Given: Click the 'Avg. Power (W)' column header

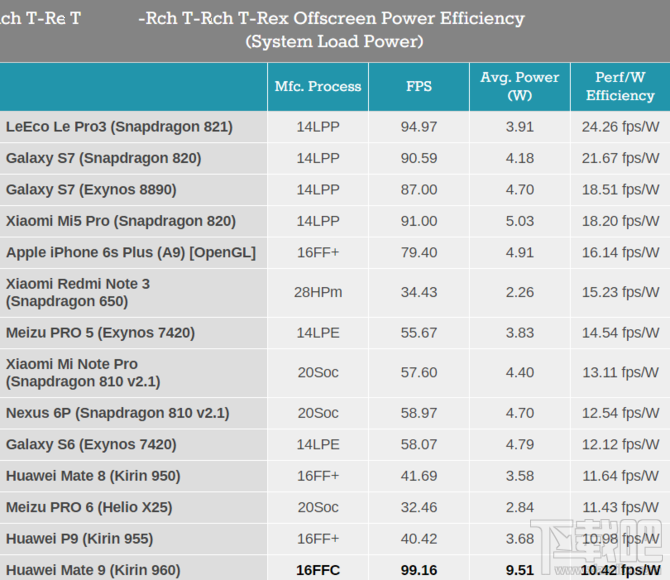Looking at the screenshot, I should coord(520,86).
